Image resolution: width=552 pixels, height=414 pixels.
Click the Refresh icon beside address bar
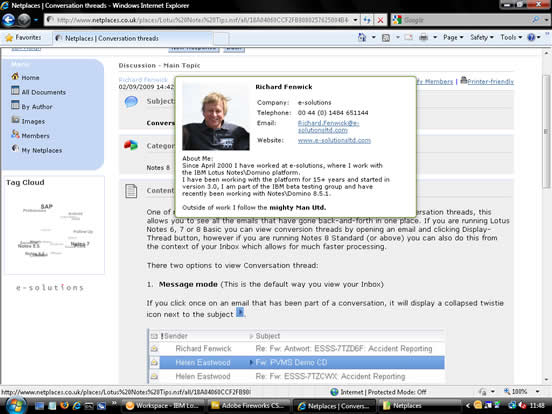click(367, 20)
